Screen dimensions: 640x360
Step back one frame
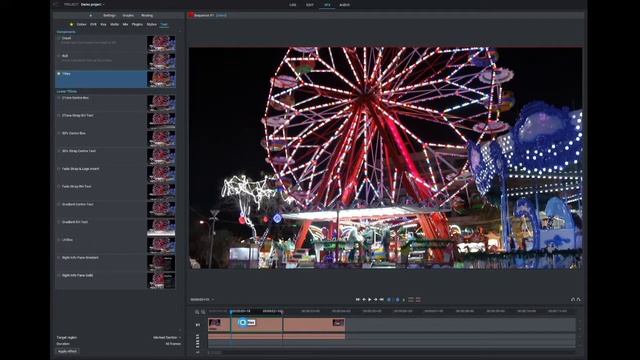pos(364,300)
